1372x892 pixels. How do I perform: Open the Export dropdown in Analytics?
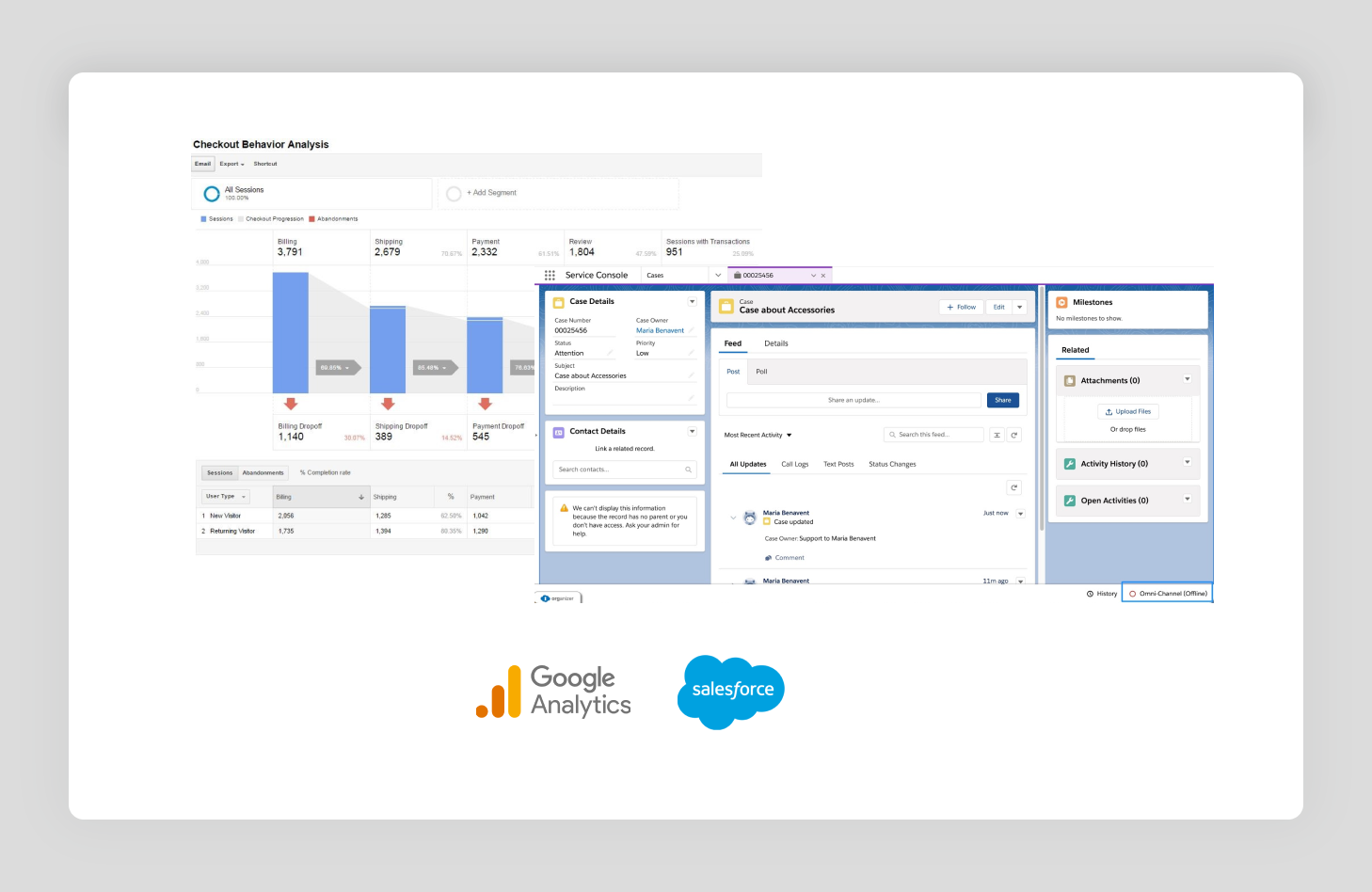tap(232, 164)
